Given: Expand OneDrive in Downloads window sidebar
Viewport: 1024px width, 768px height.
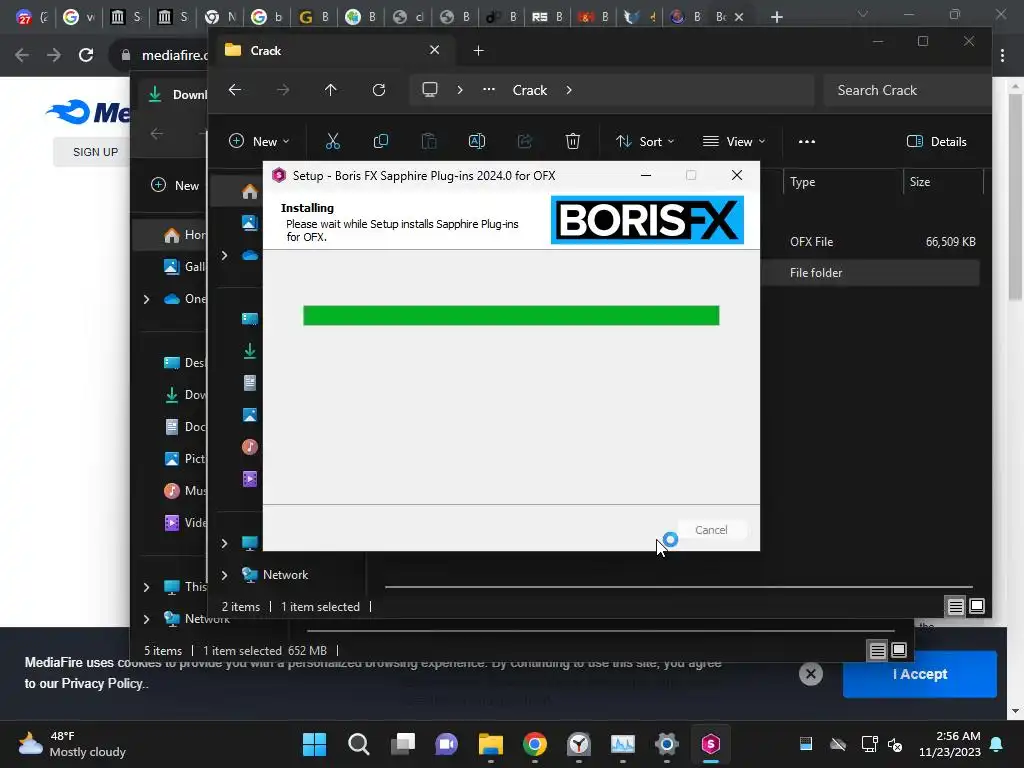Looking at the screenshot, I should (146, 299).
